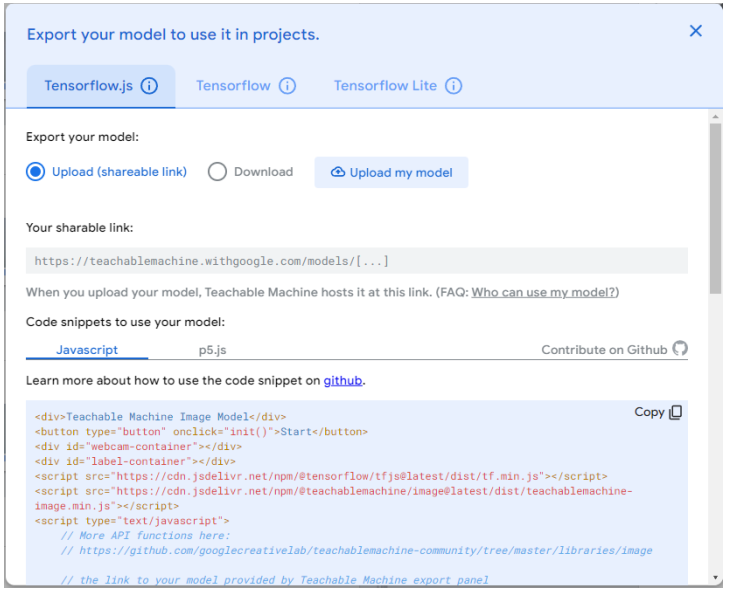Click the info icon beside Tensorflow Lite

453,86
